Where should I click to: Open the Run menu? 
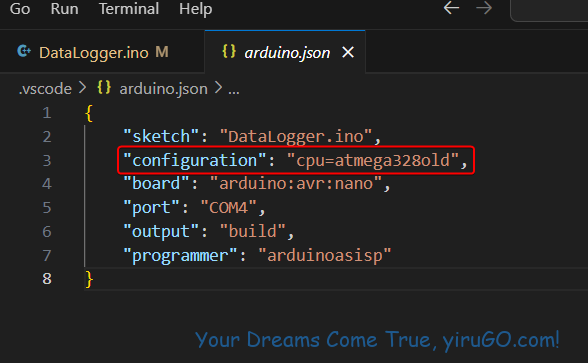64,9
